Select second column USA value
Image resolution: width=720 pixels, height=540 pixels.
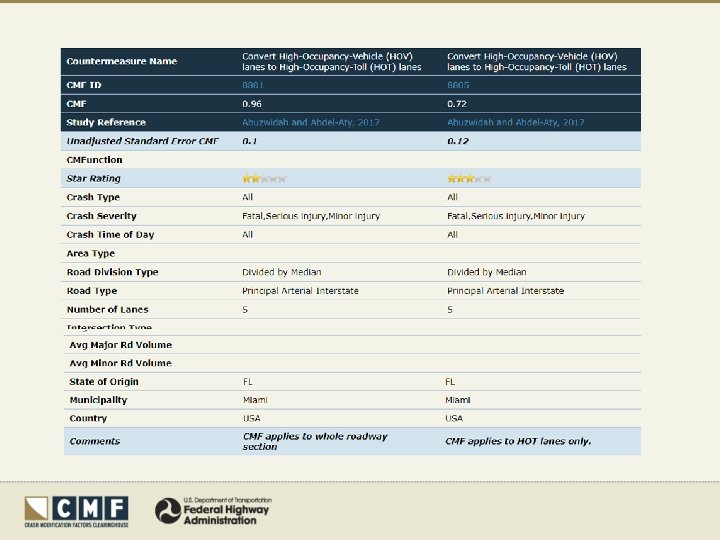[454, 418]
